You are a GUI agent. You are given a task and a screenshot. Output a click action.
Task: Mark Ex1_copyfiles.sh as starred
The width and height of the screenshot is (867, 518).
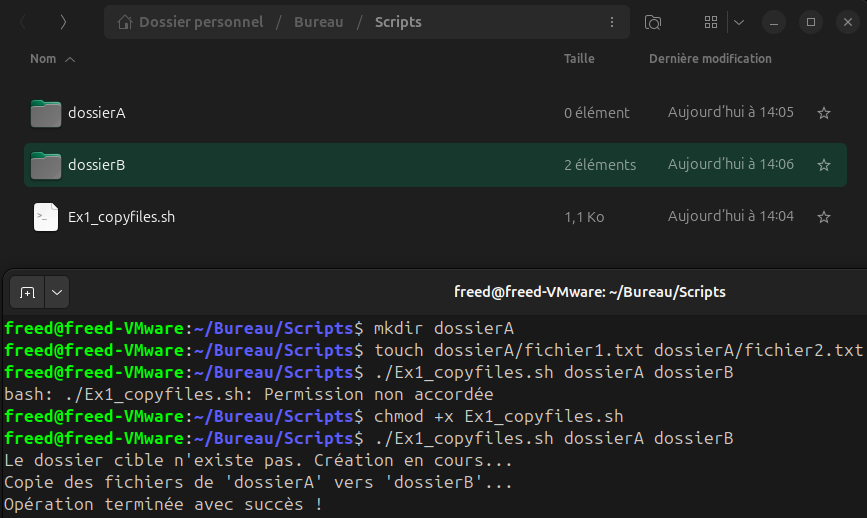[824, 217]
